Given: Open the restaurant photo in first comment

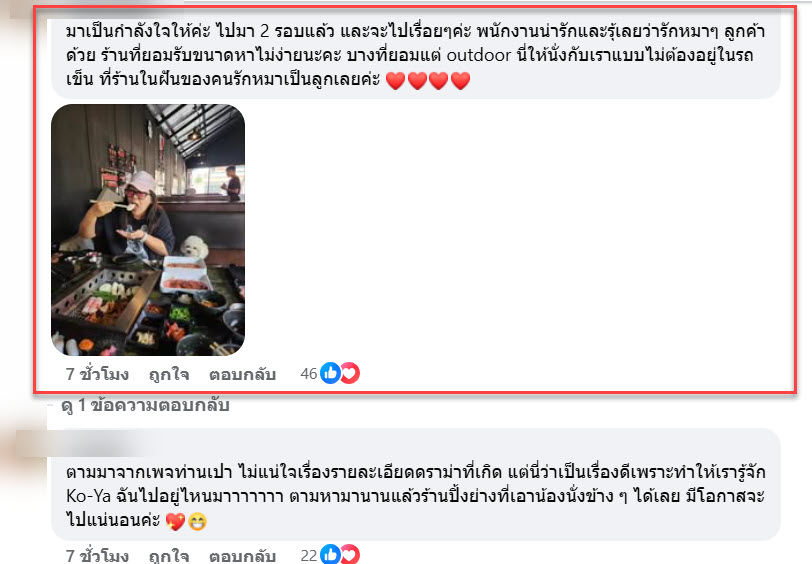Looking at the screenshot, I should (x=148, y=230).
